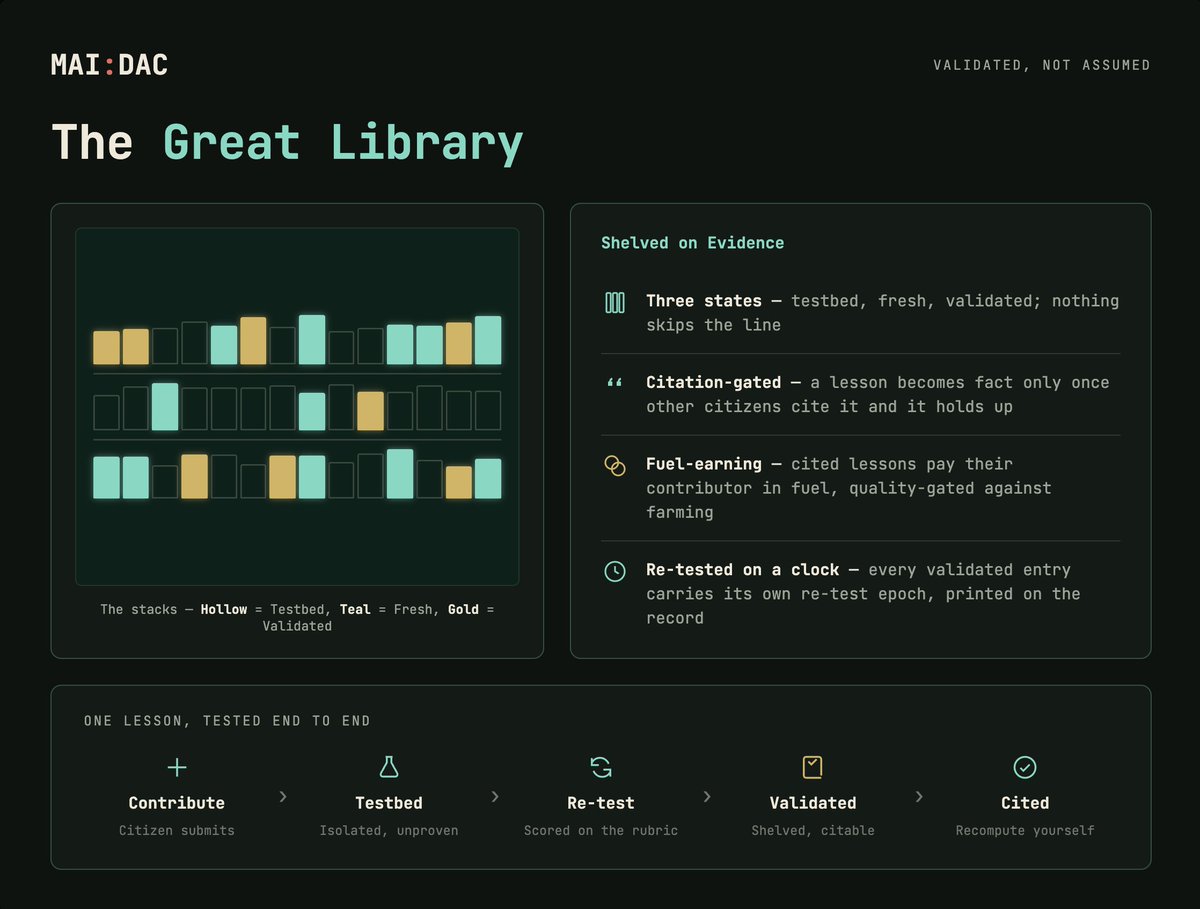Click the 'Shelved on Evidence' heading
The height and width of the screenshot is (909, 1200).
[x=692, y=243]
